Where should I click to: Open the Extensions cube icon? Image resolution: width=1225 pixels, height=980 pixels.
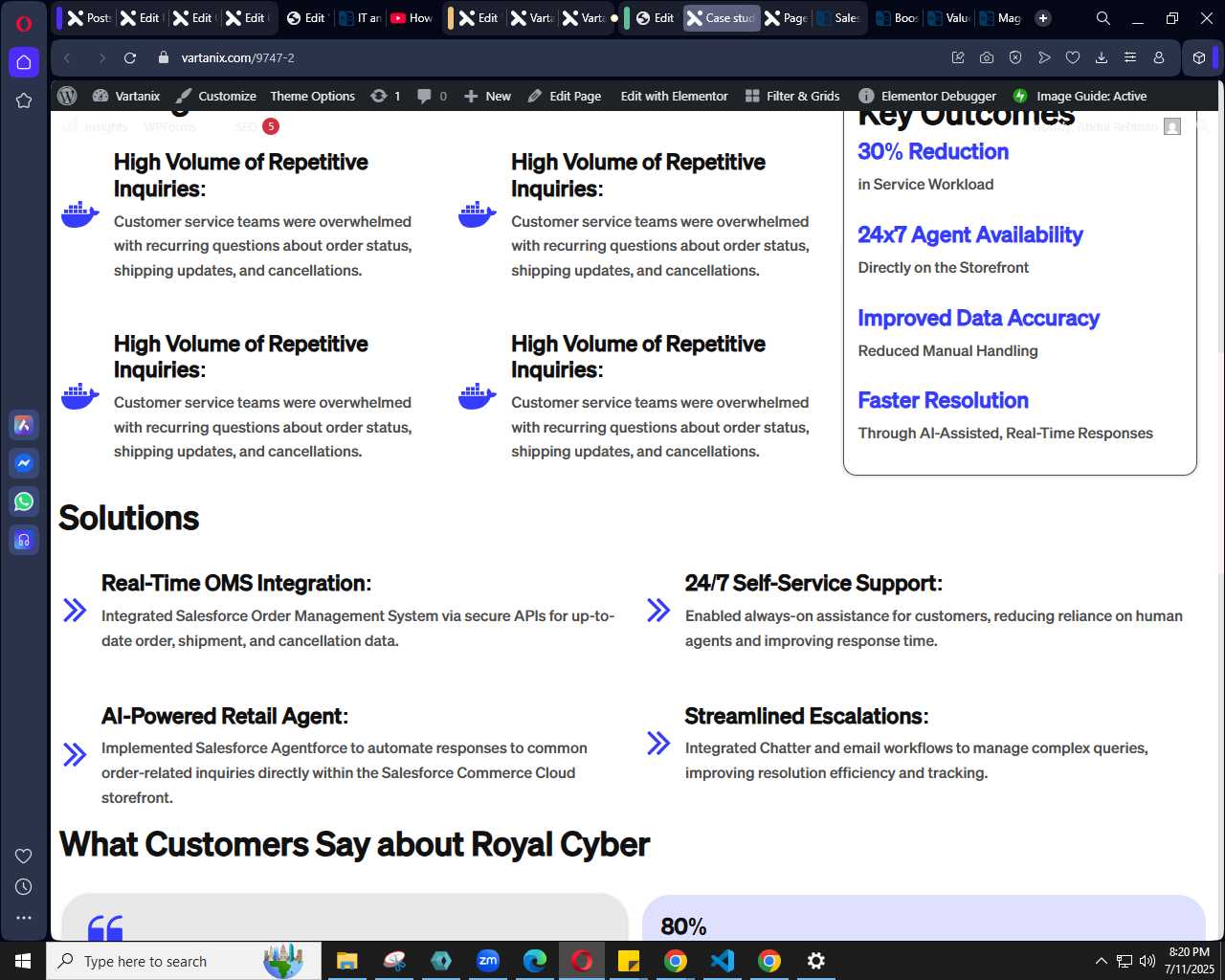click(1199, 58)
